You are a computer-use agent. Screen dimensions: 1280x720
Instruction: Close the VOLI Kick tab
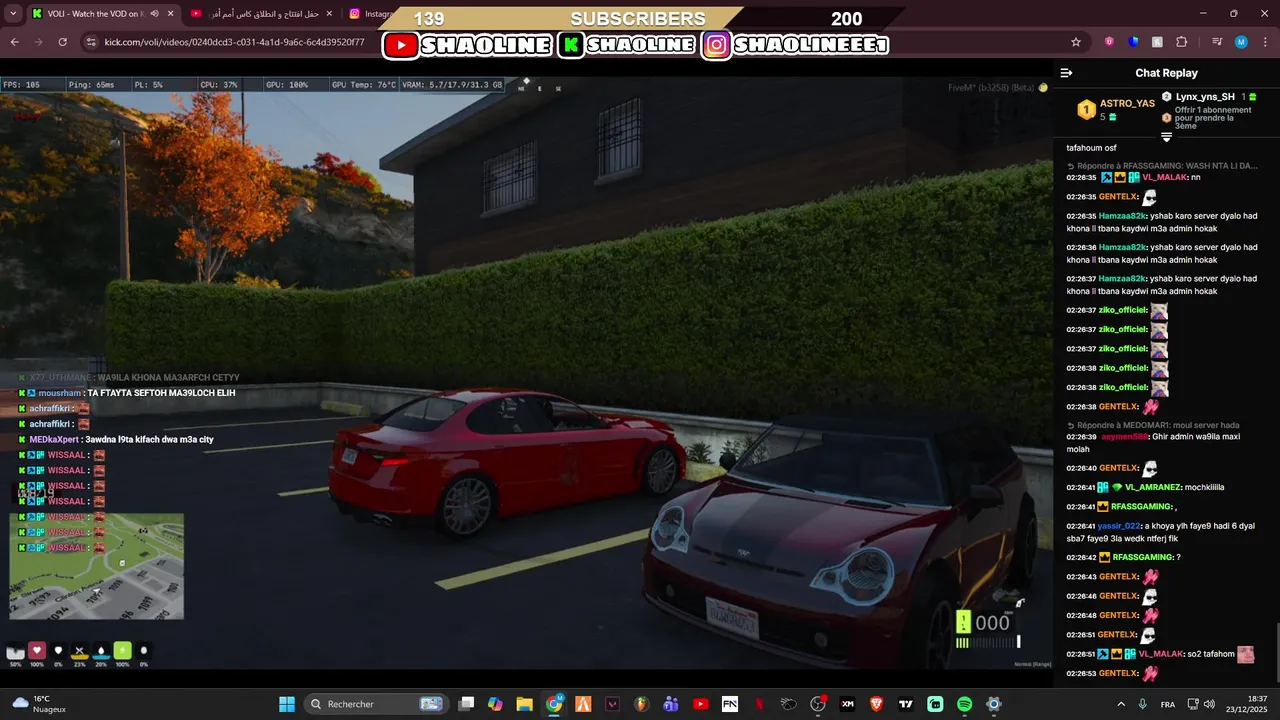pos(170,14)
